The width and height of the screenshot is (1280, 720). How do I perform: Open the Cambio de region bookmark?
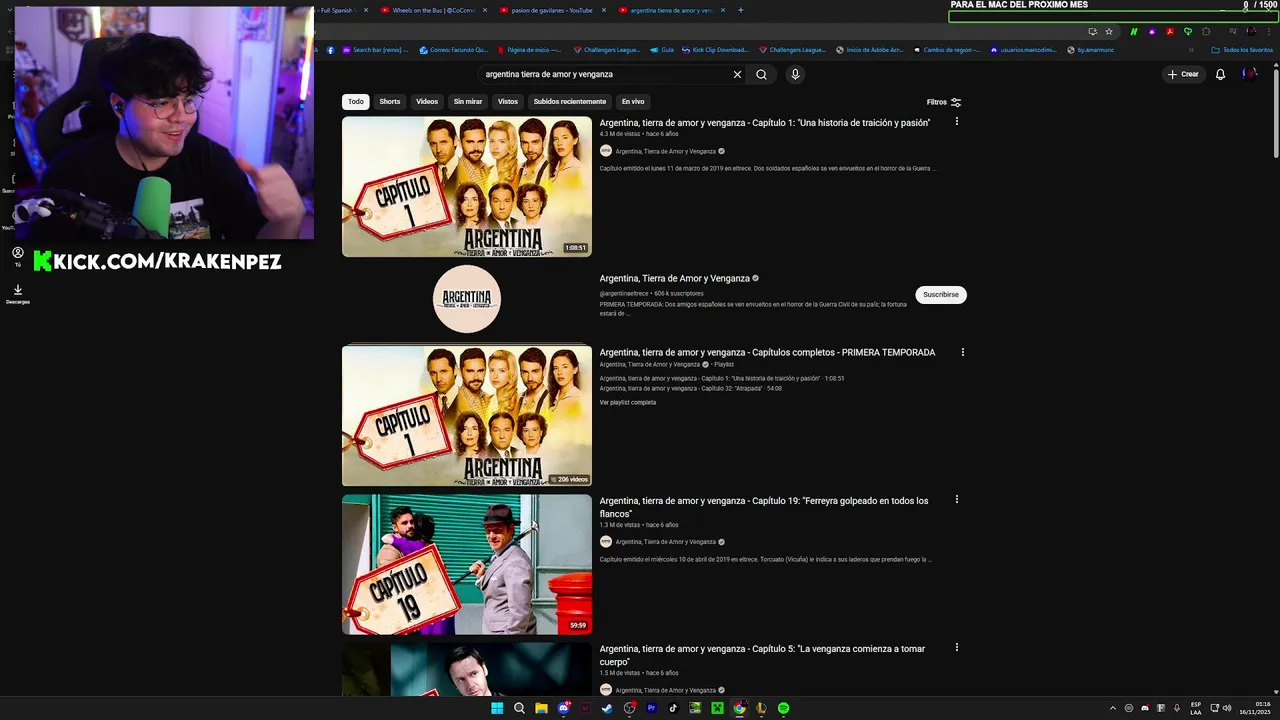(x=946, y=50)
